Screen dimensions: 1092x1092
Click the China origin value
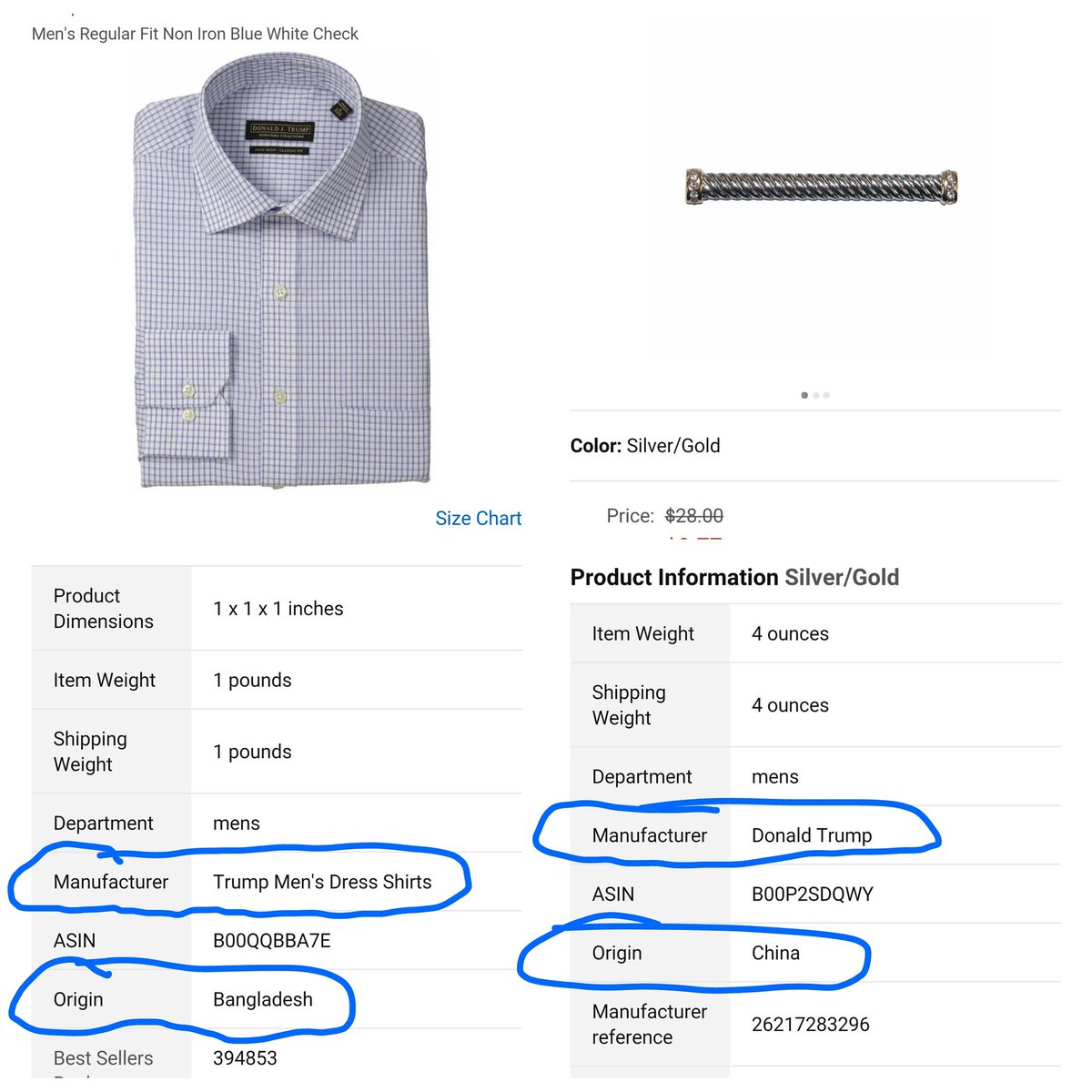775,953
